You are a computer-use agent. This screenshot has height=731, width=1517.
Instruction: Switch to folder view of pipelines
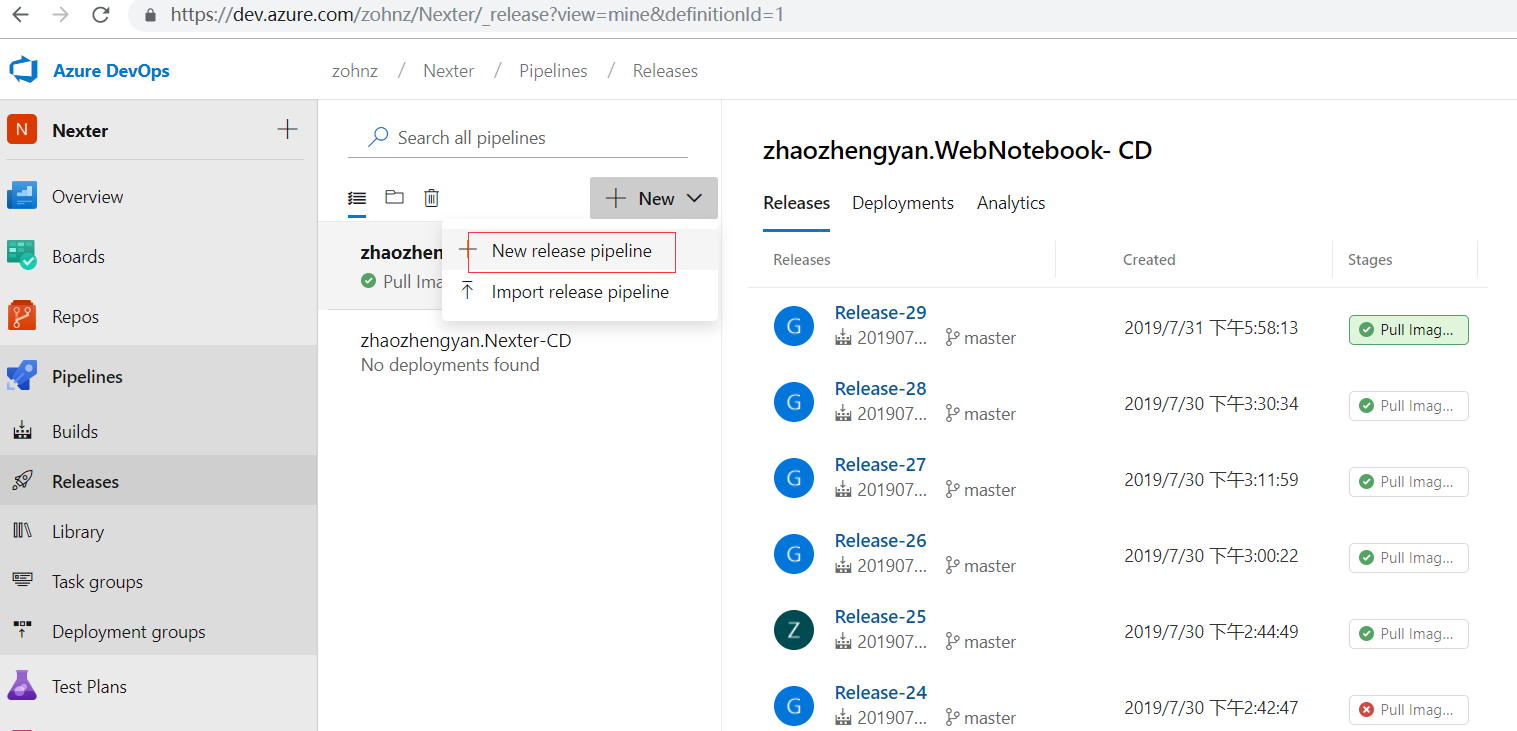395,198
